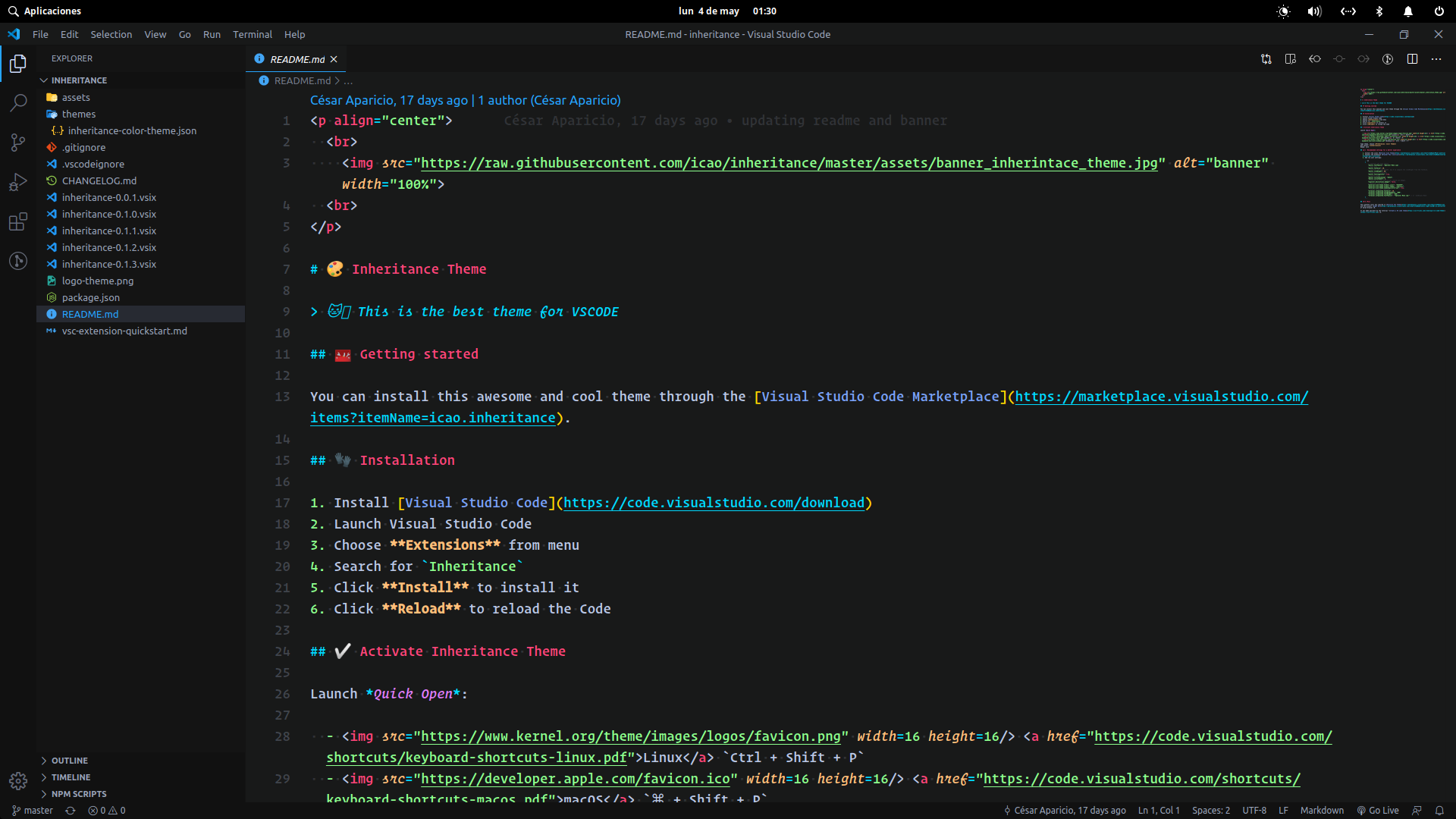Open the Extensions view in activity bar
This screenshot has width=1456, height=819.
(x=18, y=221)
